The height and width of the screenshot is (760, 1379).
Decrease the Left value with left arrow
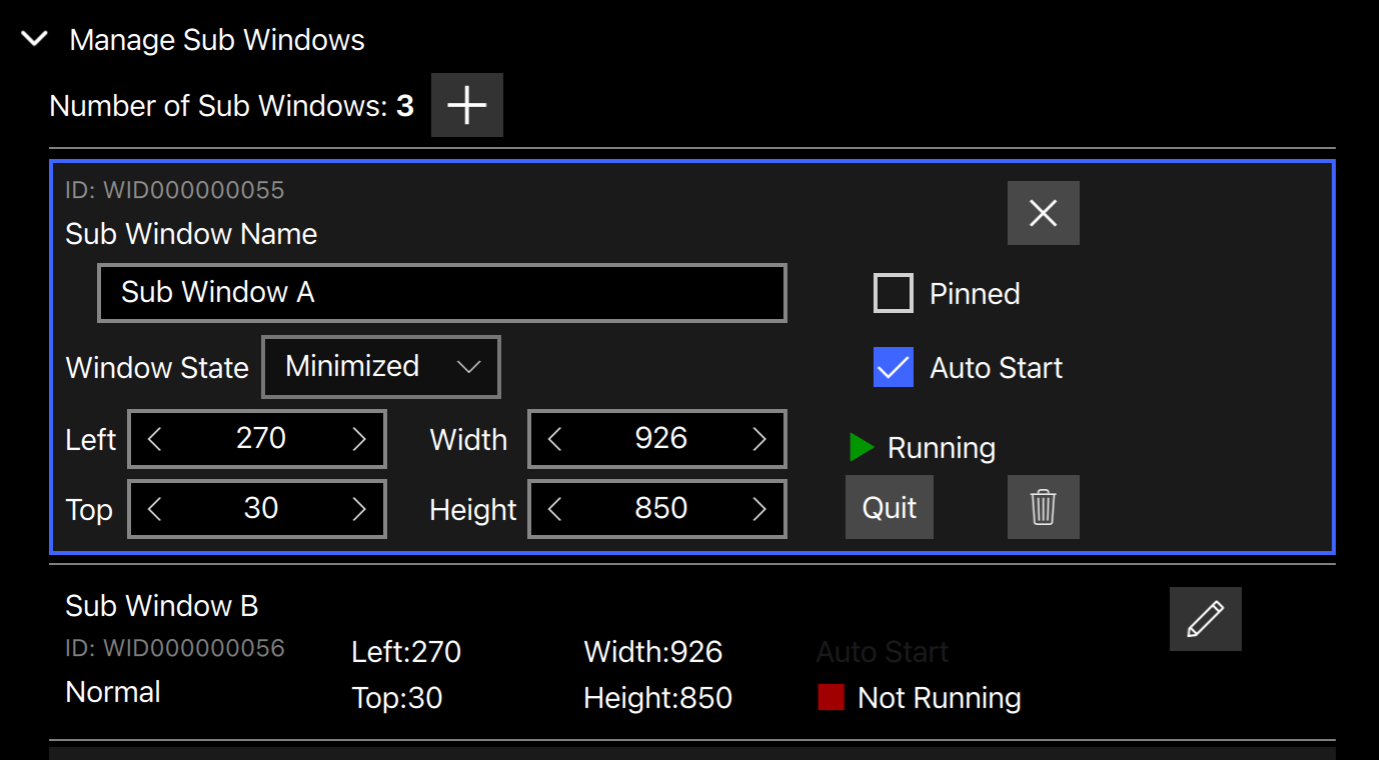pos(155,439)
